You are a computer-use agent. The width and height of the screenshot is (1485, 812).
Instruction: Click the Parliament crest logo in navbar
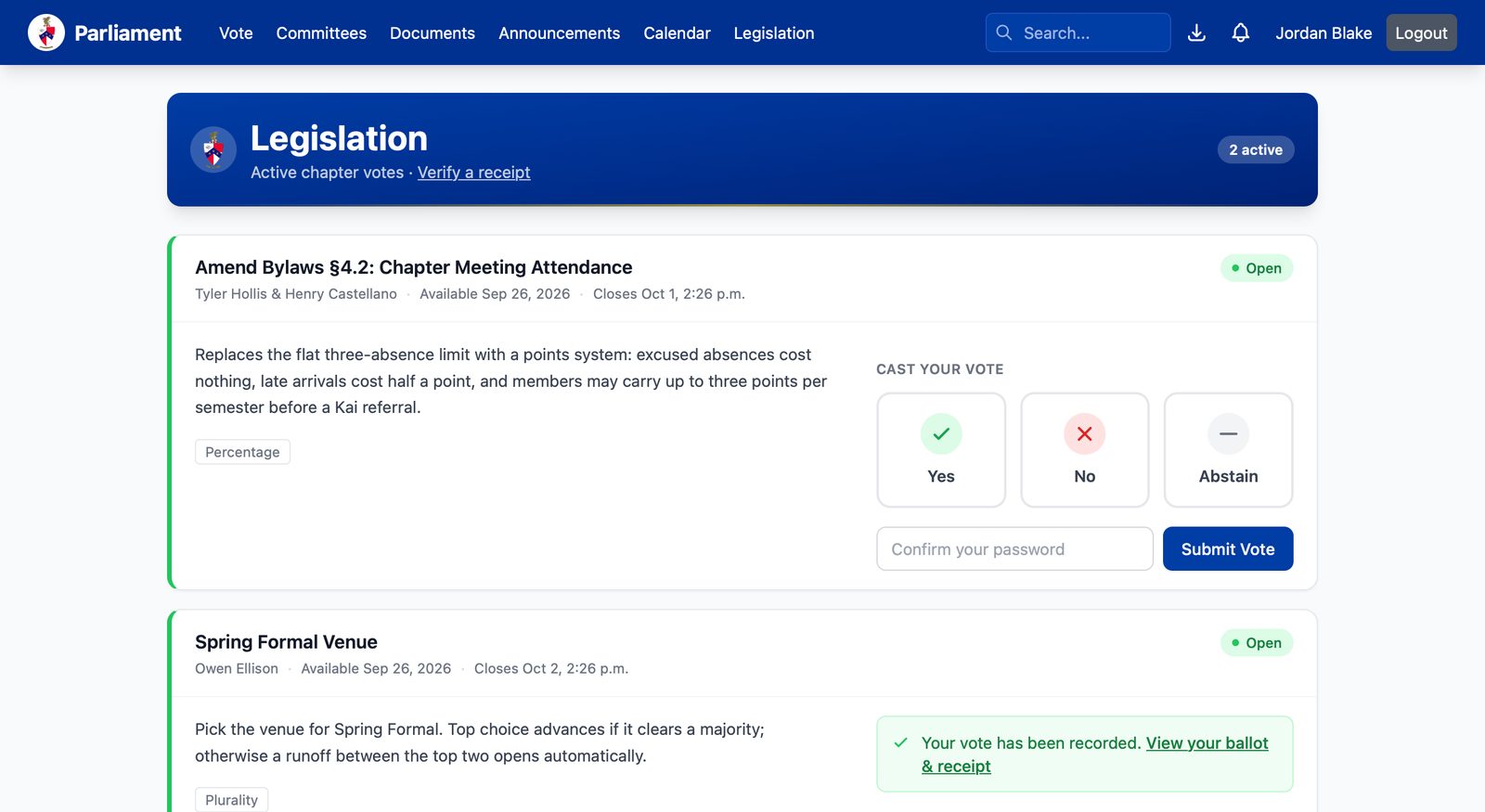[x=46, y=32]
